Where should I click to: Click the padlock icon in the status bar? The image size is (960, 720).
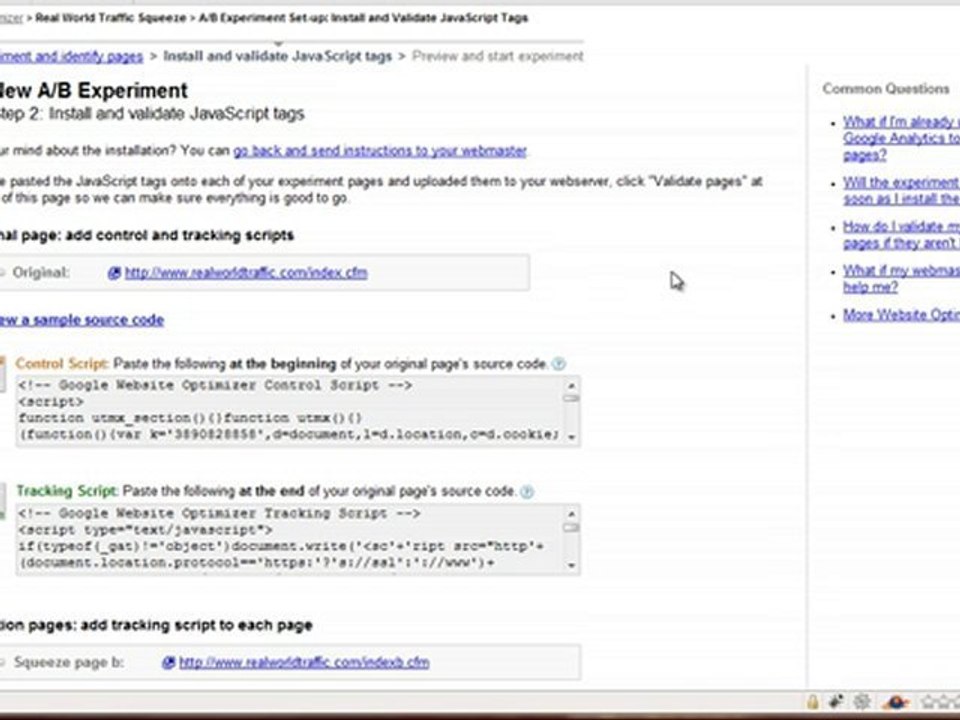coord(812,702)
